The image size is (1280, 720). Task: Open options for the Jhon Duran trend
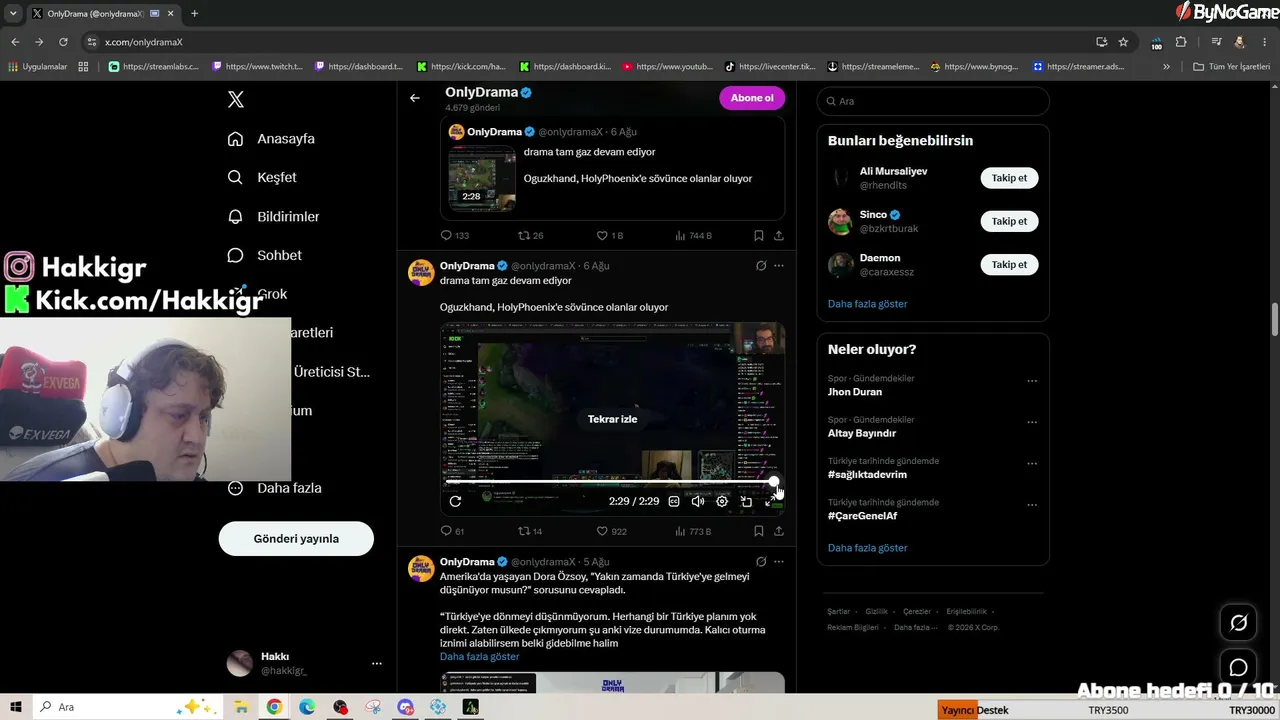click(x=1032, y=381)
